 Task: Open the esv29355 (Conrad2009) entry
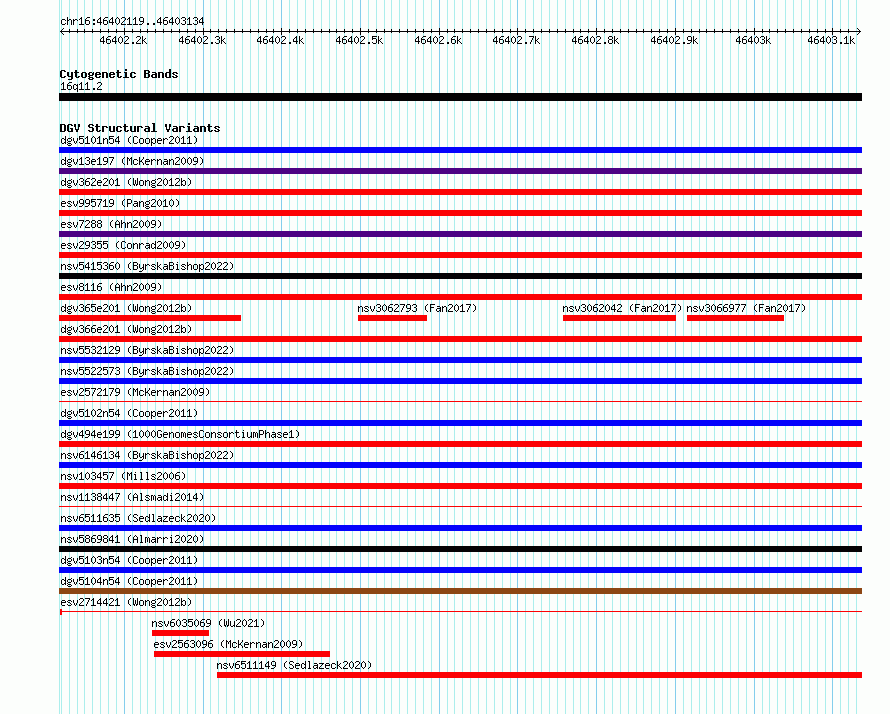[x=123, y=245]
